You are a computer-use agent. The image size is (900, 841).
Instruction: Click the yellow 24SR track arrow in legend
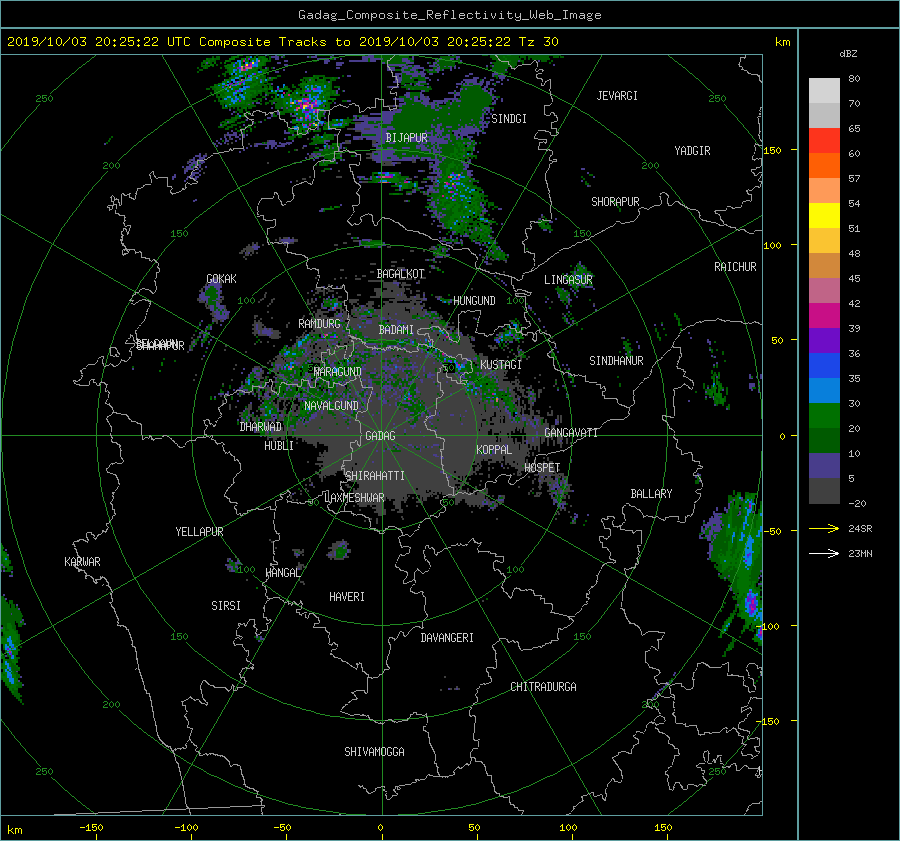[824, 528]
